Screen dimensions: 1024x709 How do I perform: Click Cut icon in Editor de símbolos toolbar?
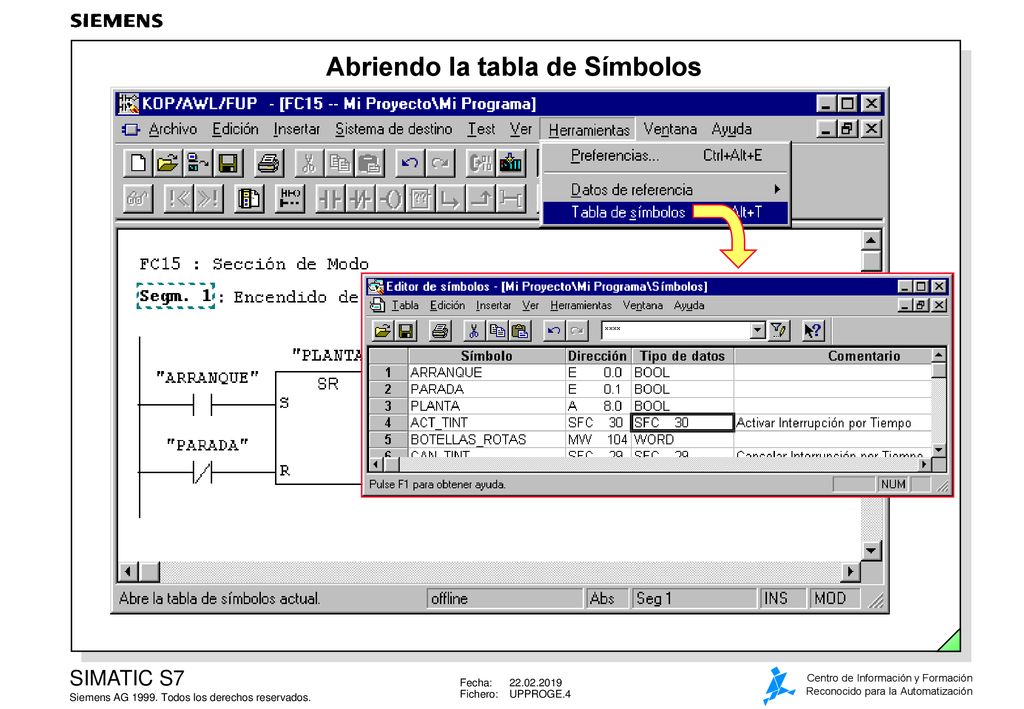click(x=474, y=331)
